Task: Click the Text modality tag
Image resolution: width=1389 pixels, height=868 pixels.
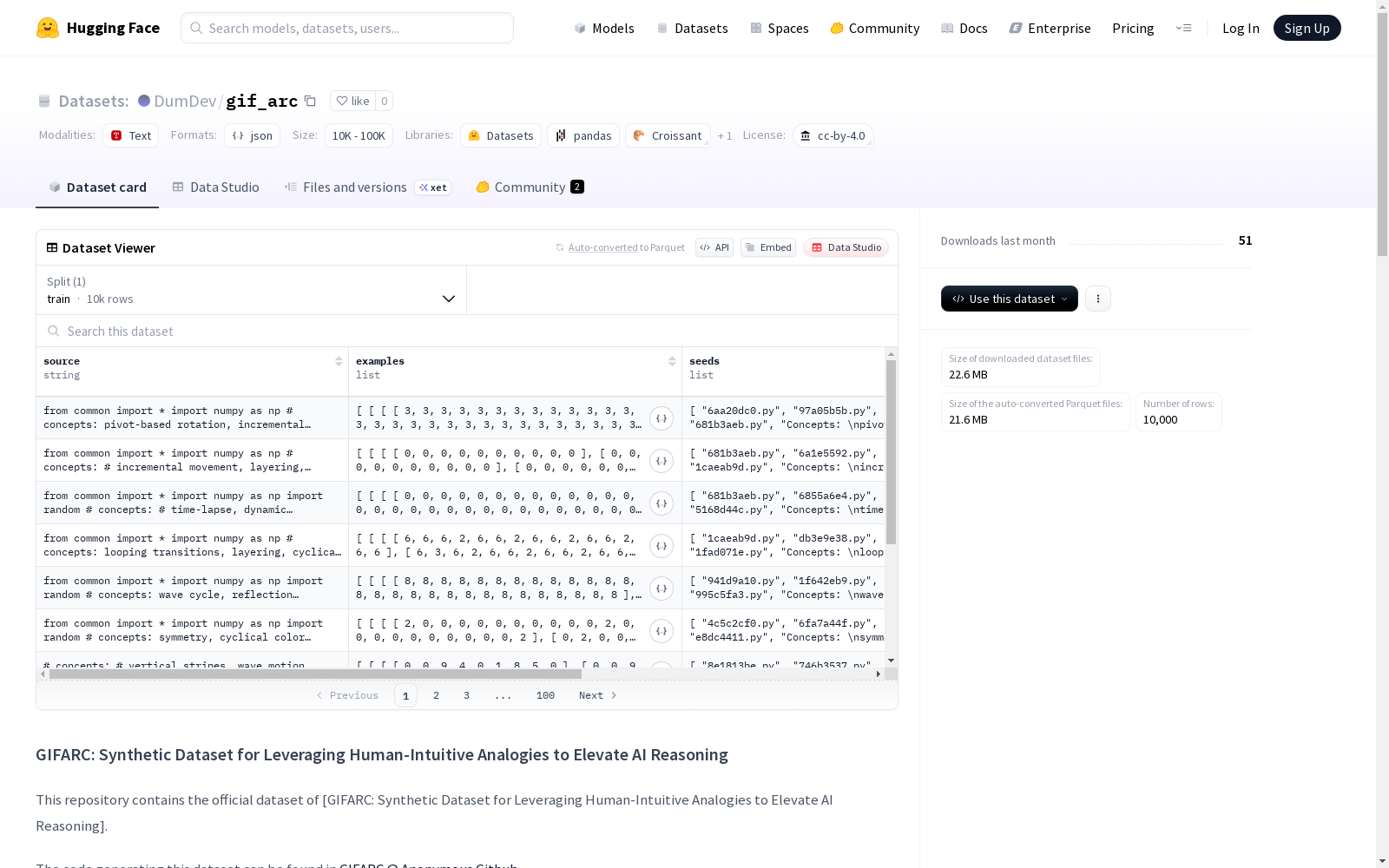Action: (x=131, y=135)
